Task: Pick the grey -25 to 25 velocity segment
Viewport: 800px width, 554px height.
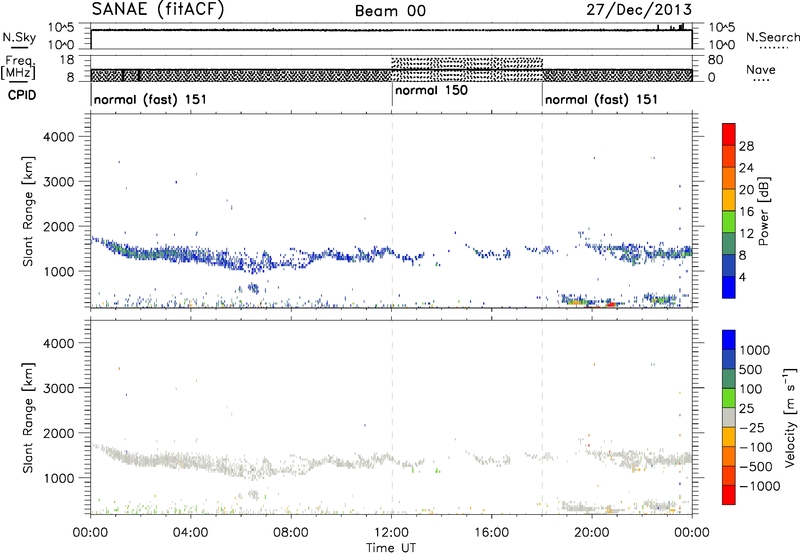Action: (x=729, y=417)
